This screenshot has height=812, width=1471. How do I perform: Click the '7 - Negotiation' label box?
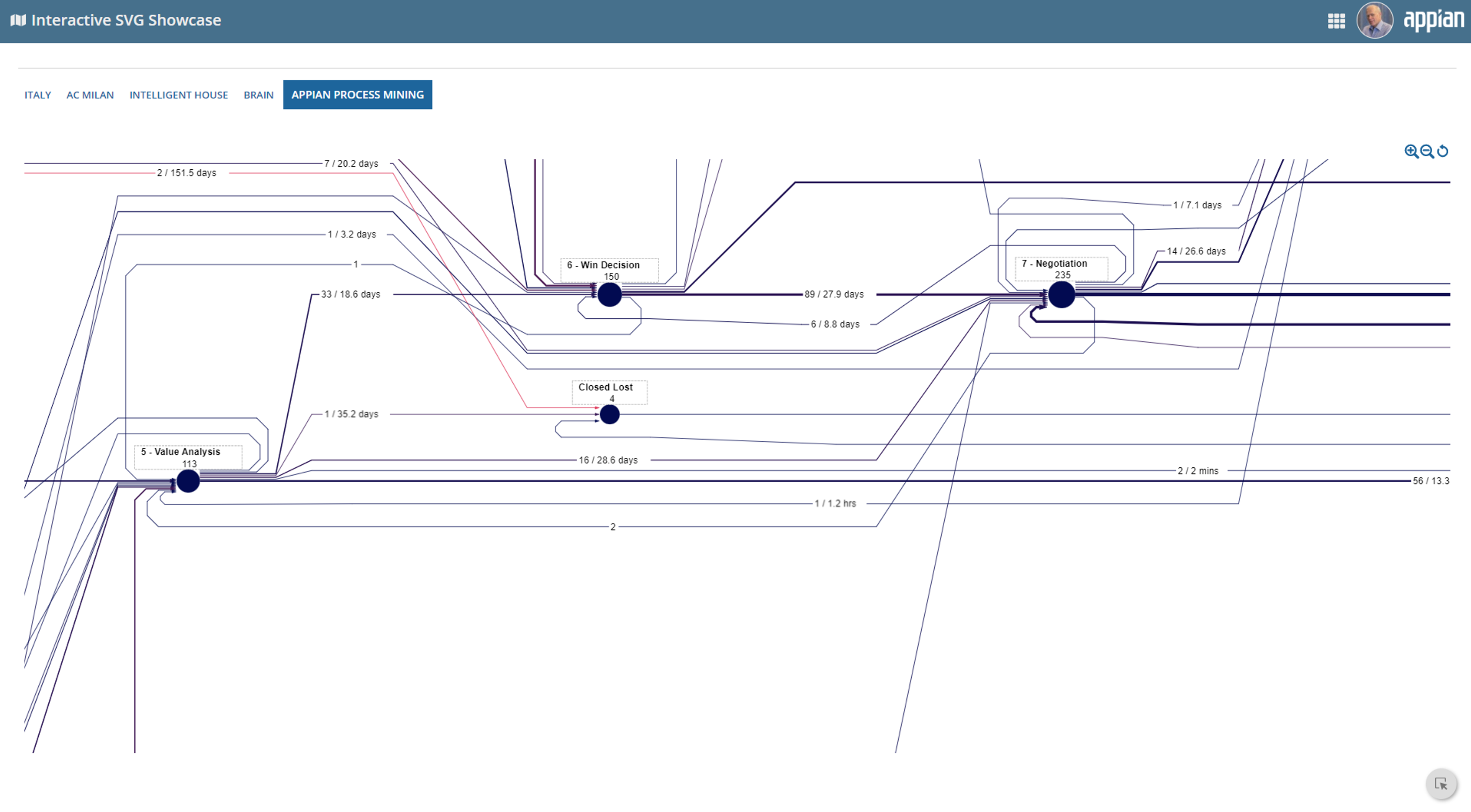click(x=1061, y=269)
